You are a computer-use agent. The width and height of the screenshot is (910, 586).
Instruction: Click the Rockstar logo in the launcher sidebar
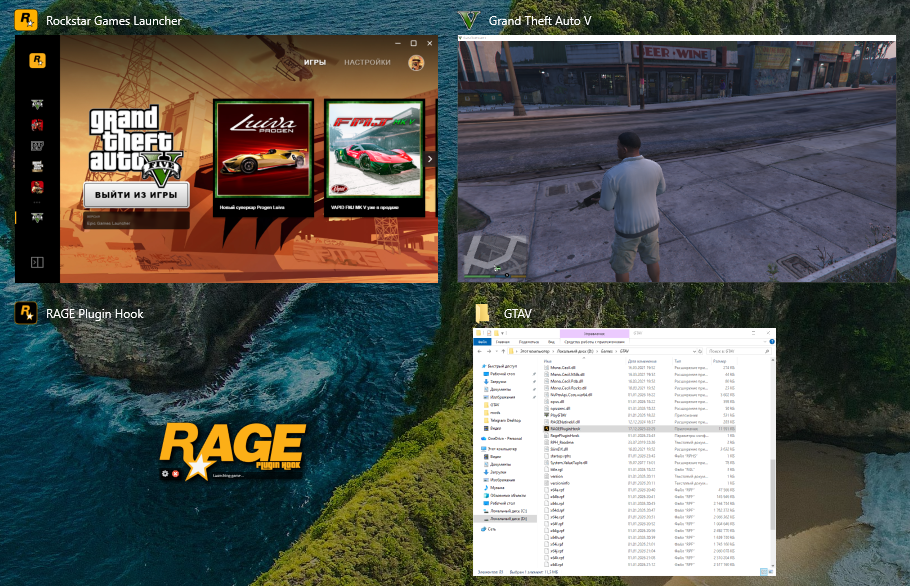(37, 60)
